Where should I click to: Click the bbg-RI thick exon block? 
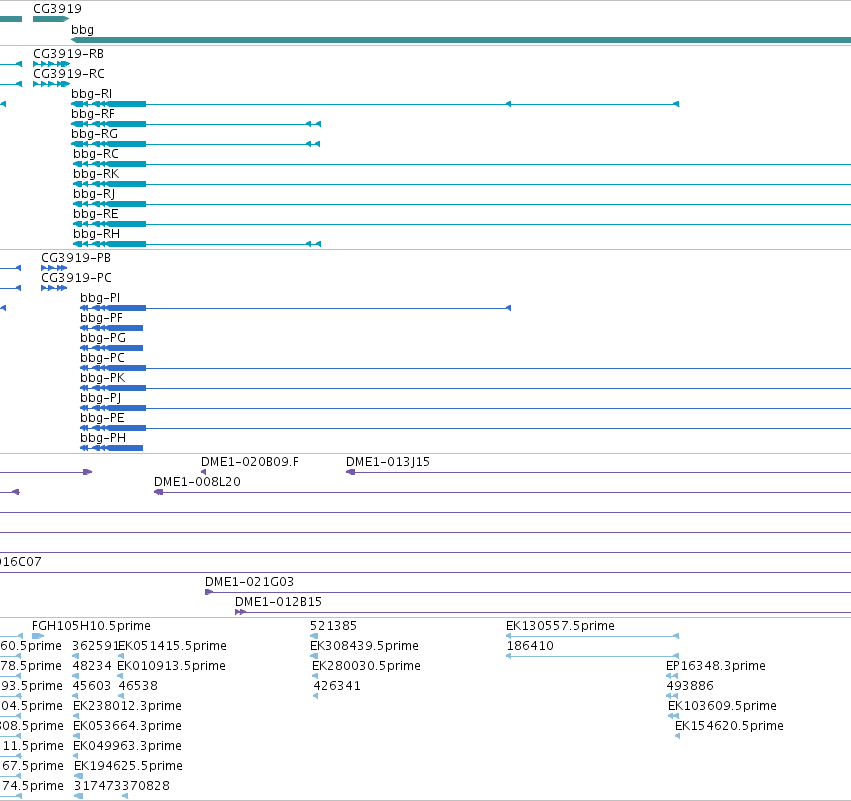tap(126, 104)
